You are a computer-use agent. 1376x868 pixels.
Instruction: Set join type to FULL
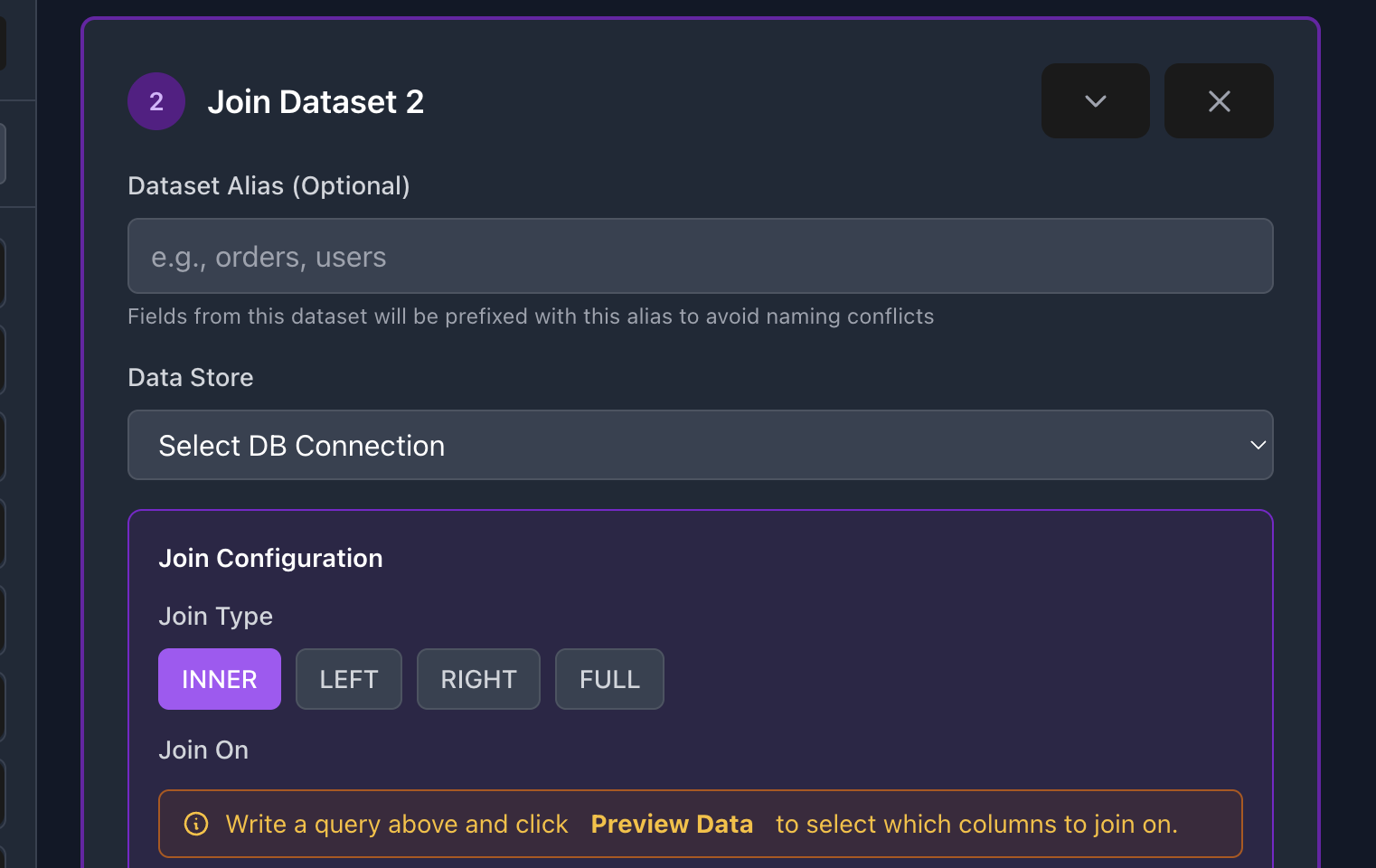609,679
